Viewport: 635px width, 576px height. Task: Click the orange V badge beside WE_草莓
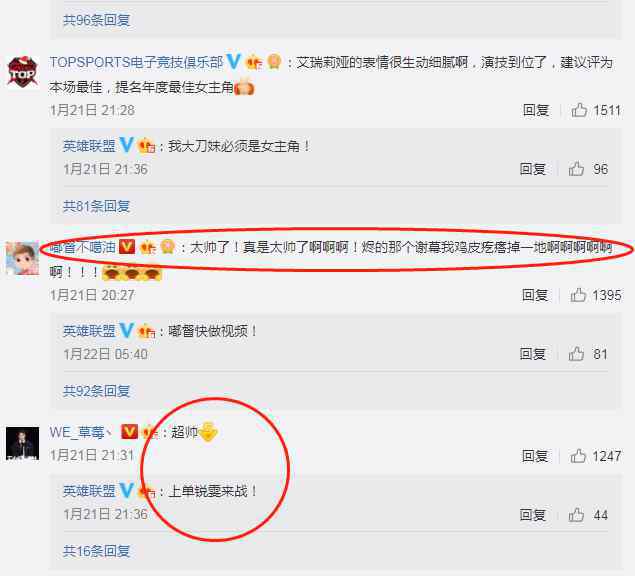pyautogui.click(x=129, y=431)
